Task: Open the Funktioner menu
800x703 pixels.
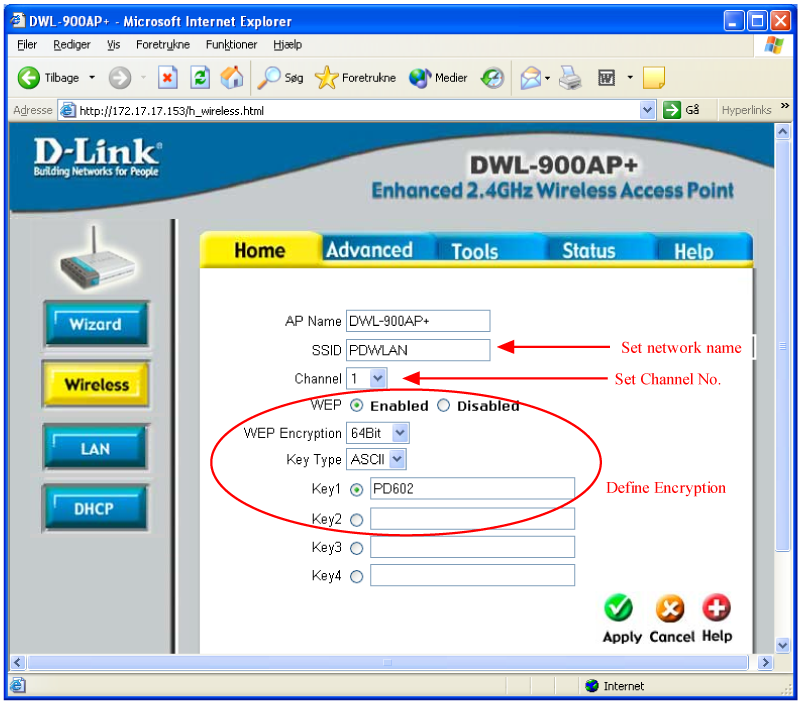Action: [232, 45]
